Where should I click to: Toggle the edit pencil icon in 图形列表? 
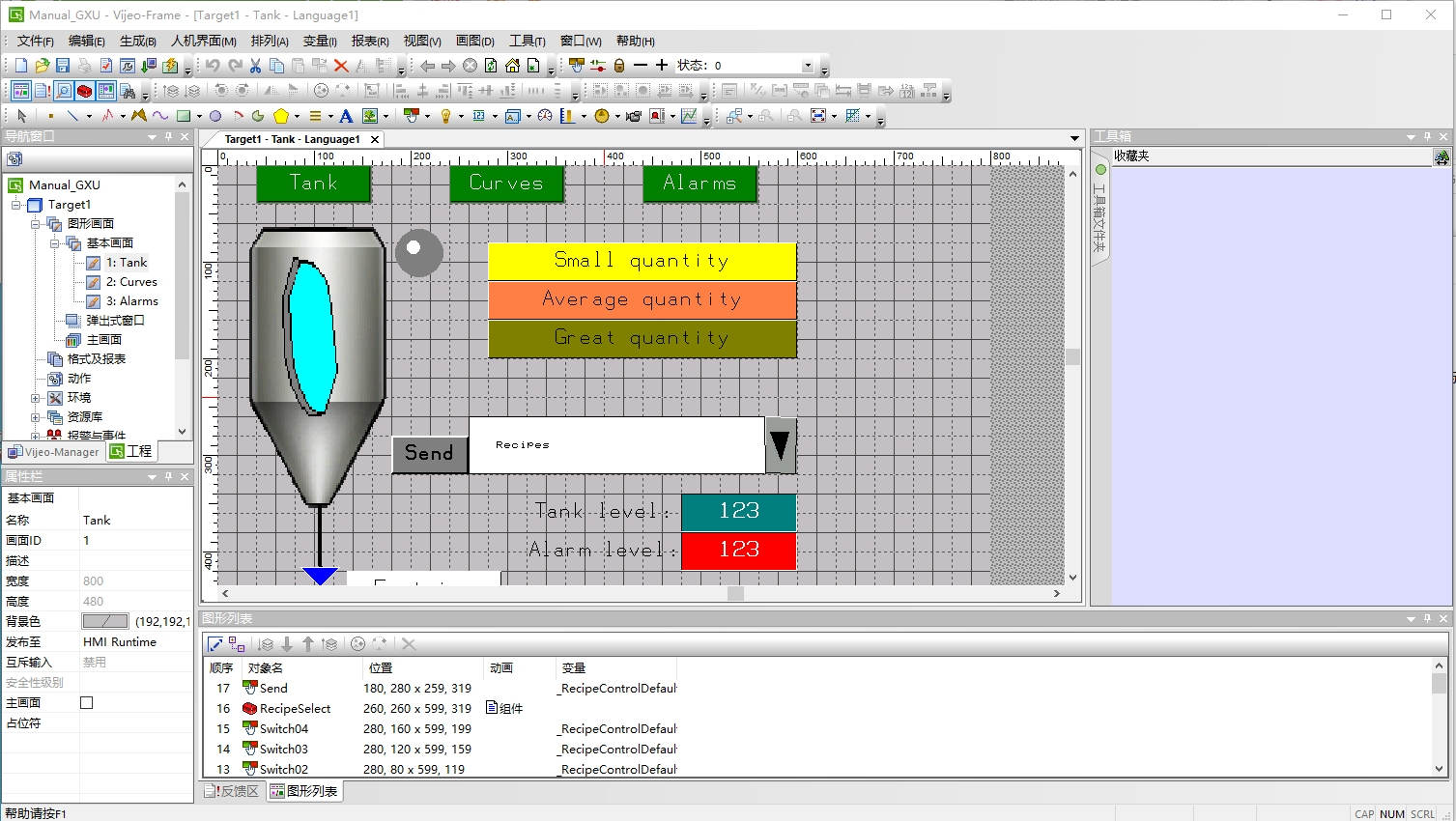(x=215, y=644)
